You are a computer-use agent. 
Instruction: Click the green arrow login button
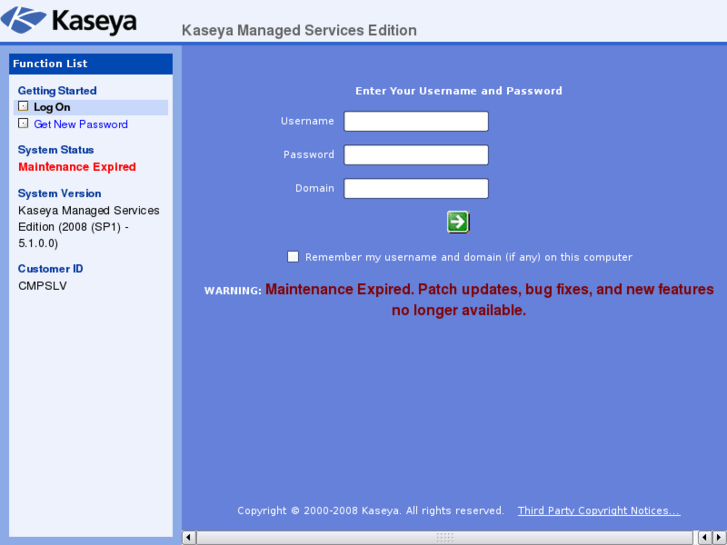pyautogui.click(x=458, y=222)
